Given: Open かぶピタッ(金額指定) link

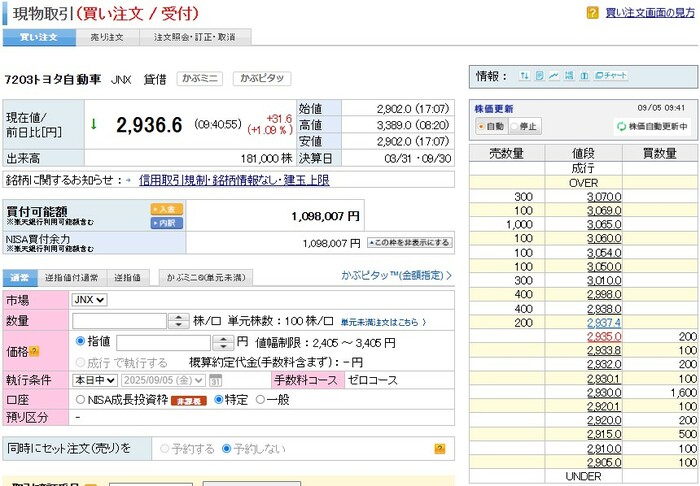Looking at the screenshot, I should 396,275.
